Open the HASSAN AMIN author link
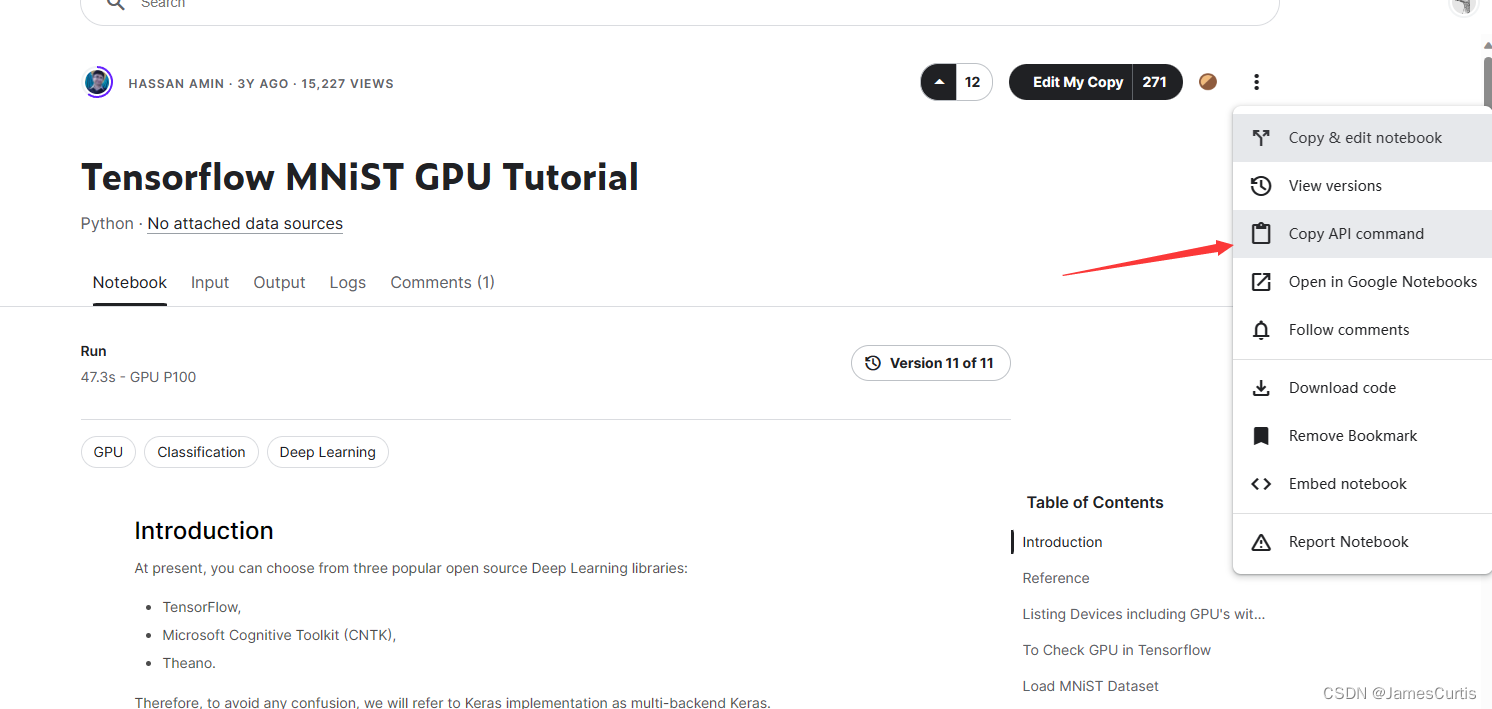The height and width of the screenshot is (709, 1492). [x=178, y=84]
